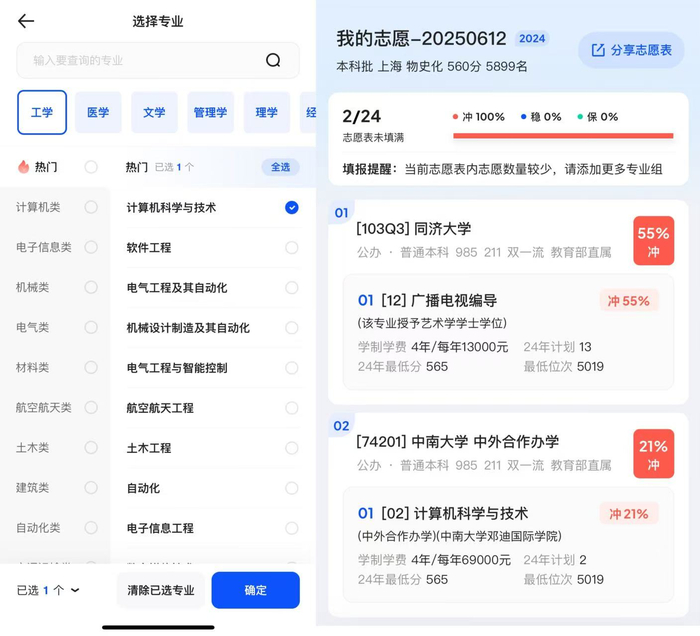Click the 软件工程 major label
This screenshot has width=700, height=636.
coord(149,247)
